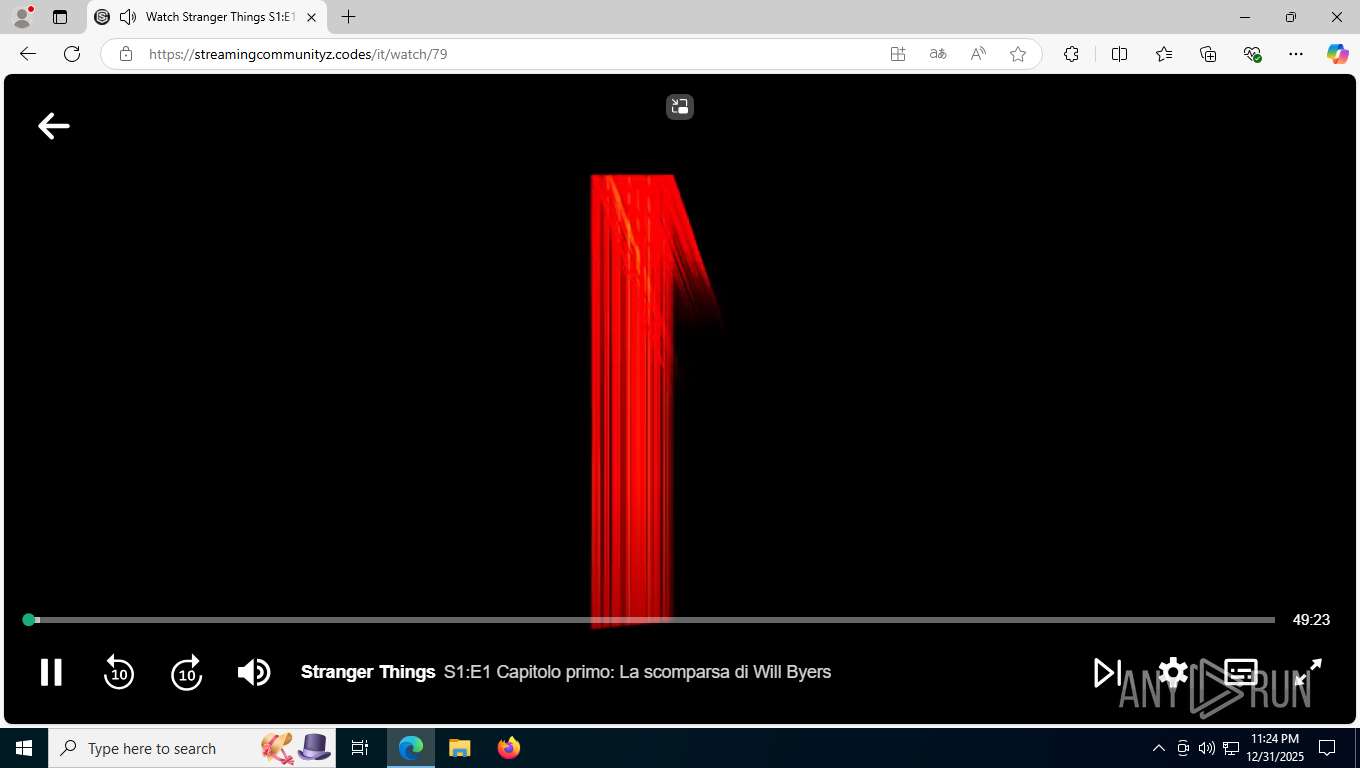Add this page to favorites
1360x768 pixels.
1018,54
